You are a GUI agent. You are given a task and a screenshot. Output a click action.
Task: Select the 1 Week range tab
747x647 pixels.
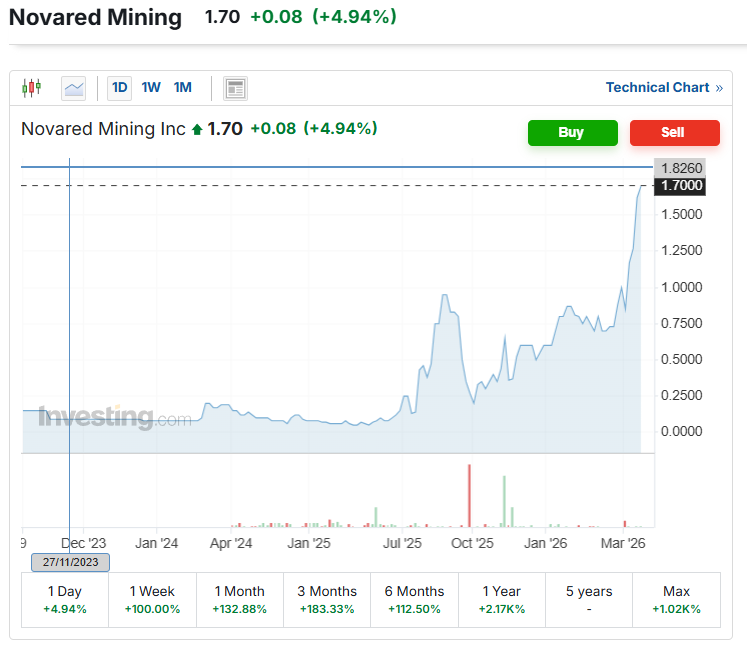tap(152, 599)
